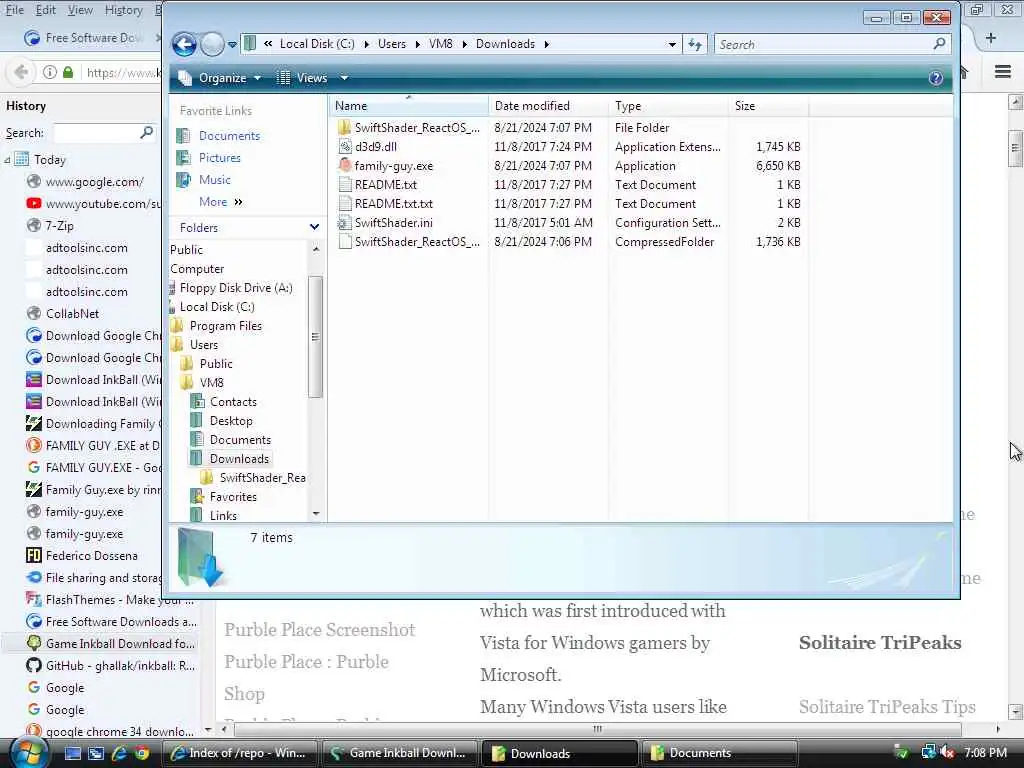This screenshot has height=768, width=1024.
Task: Open the Edit menu in the browser
Action: [45, 10]
